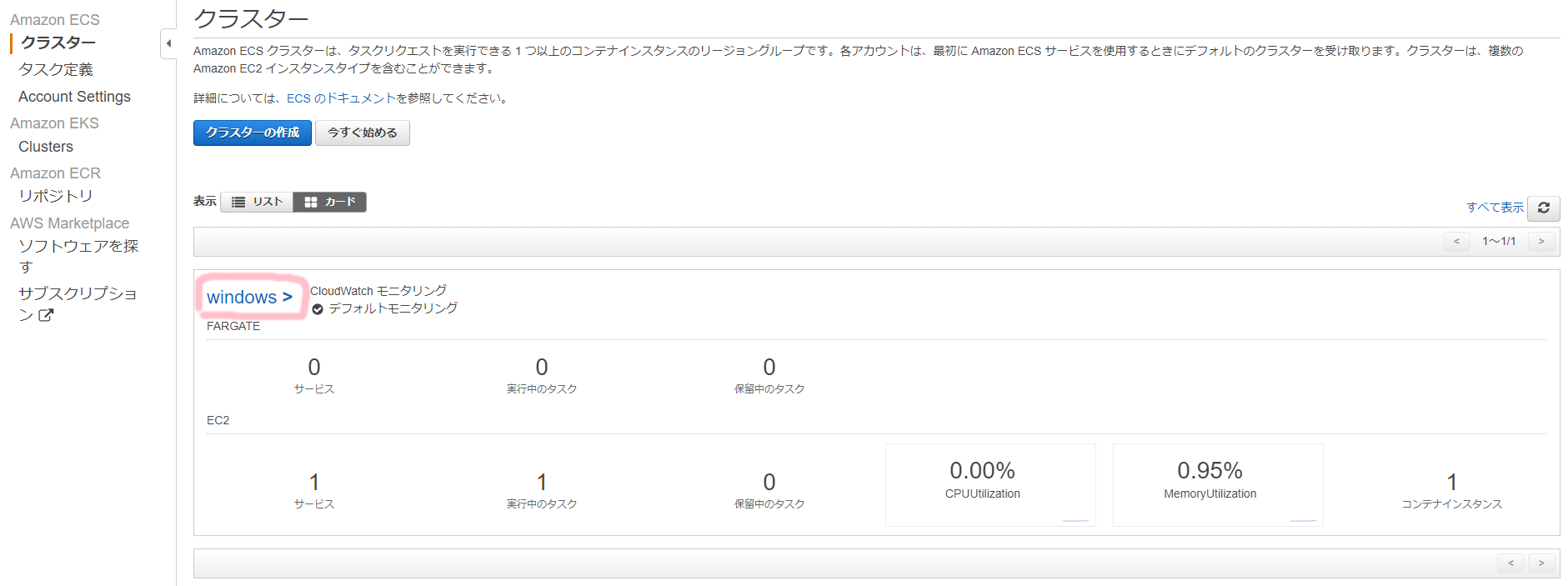The image size is (1568, 586).
Task: Click the MemoryUtilization 0.95% metric card
Action: (x=1218, y=485)
